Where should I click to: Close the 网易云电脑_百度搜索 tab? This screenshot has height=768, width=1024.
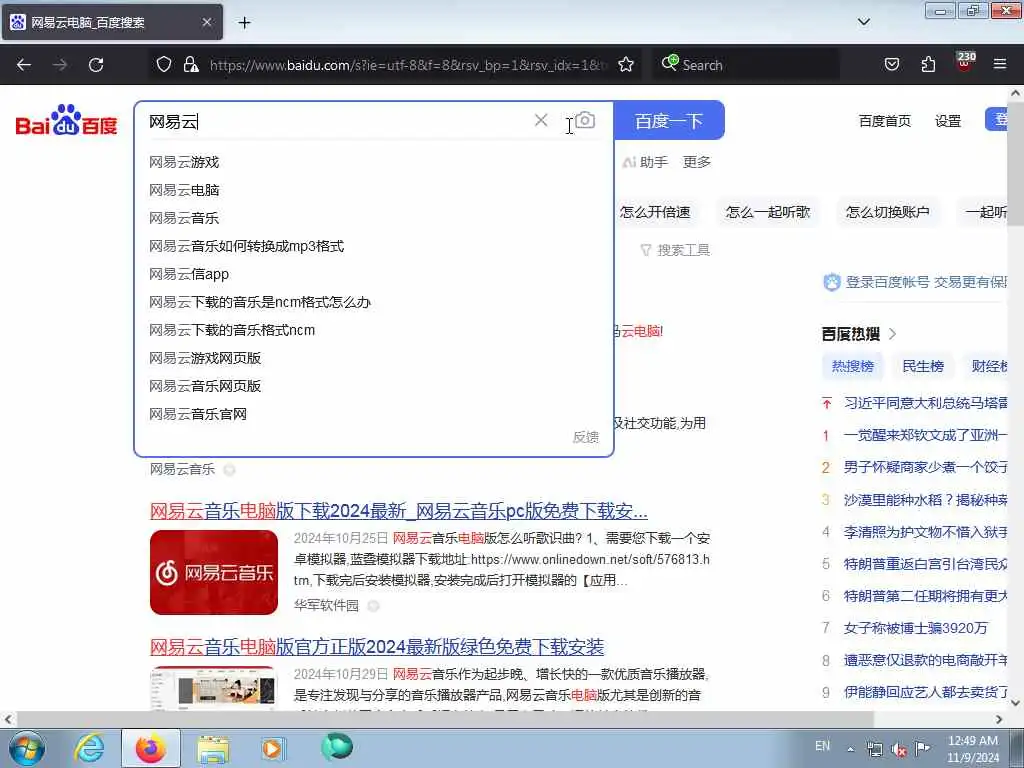tap(206, 22)
